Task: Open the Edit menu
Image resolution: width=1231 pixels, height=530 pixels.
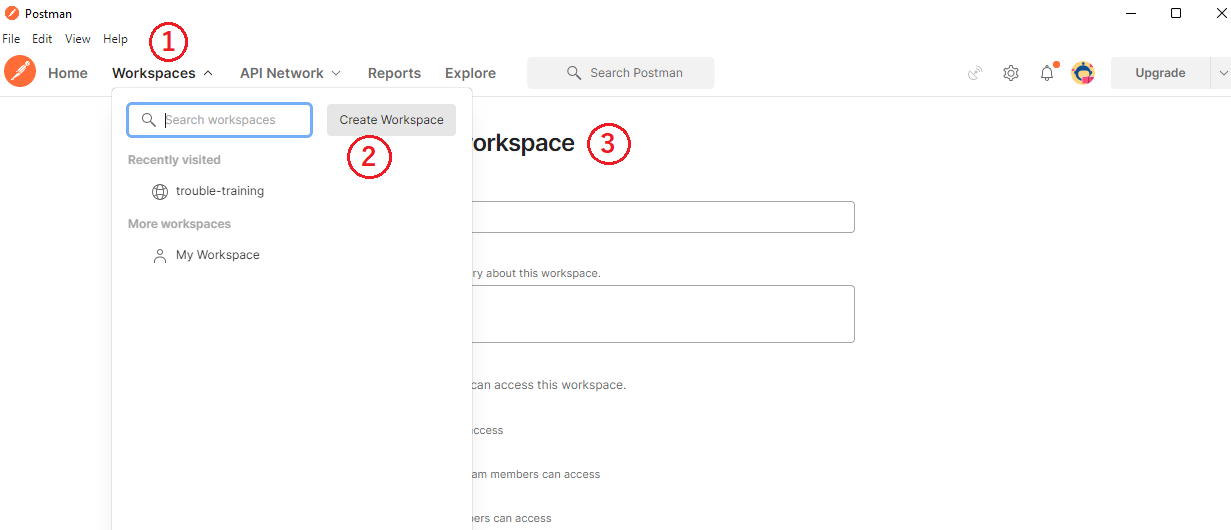Action: (x=42, y=39)
